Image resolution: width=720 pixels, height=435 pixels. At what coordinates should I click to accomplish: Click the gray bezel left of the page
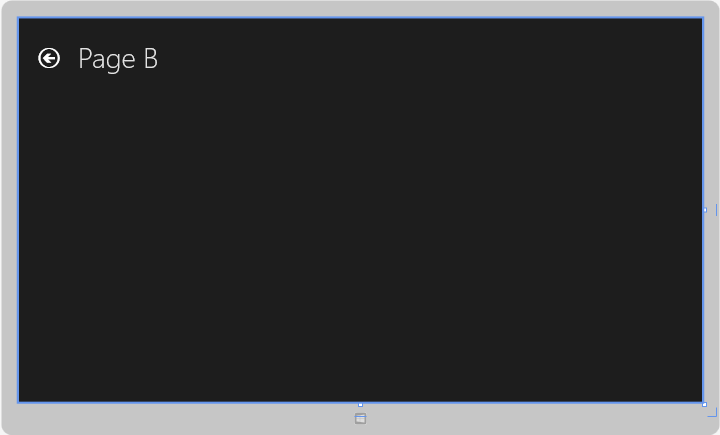click(x=9, y=210)
